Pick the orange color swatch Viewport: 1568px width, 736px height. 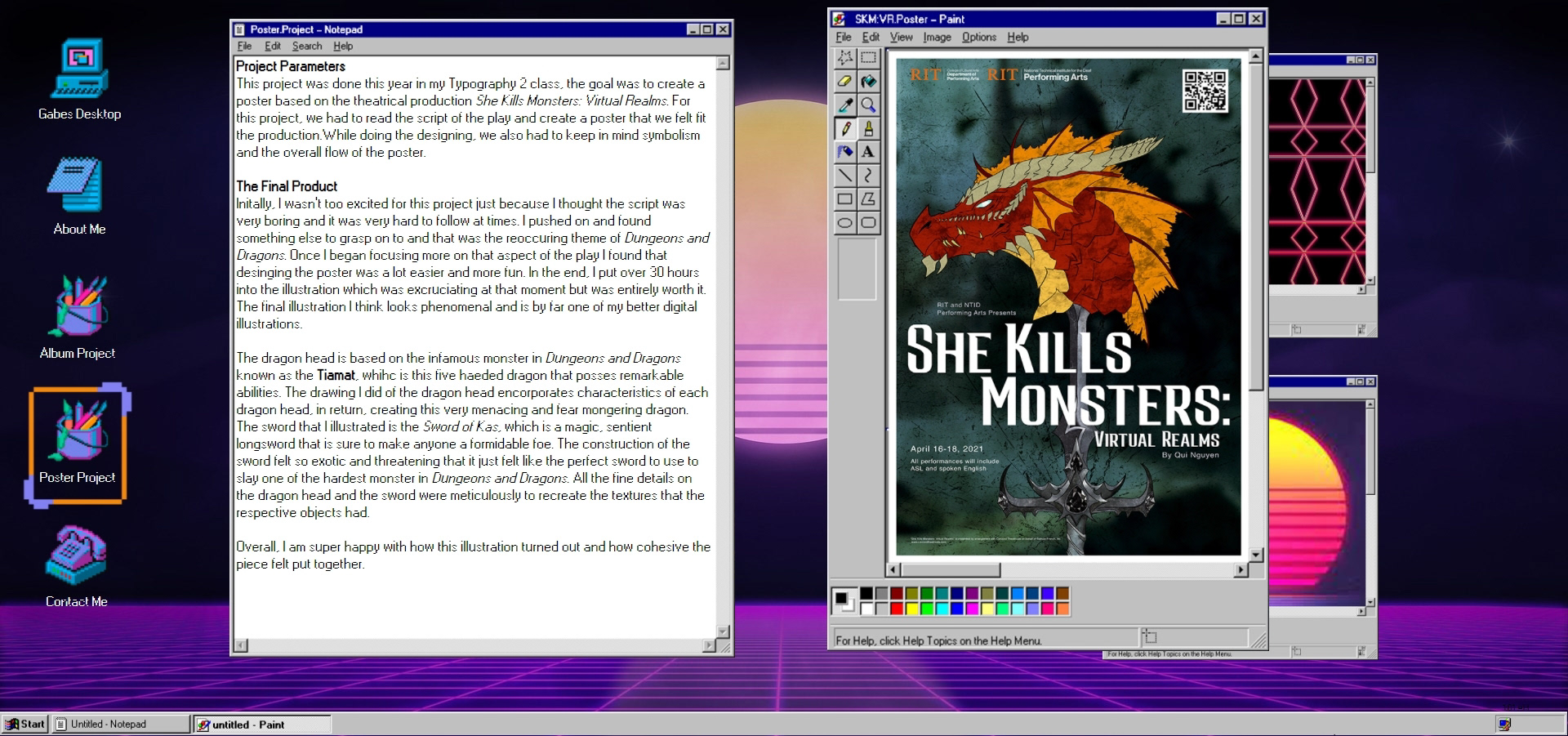[1062, 609]
